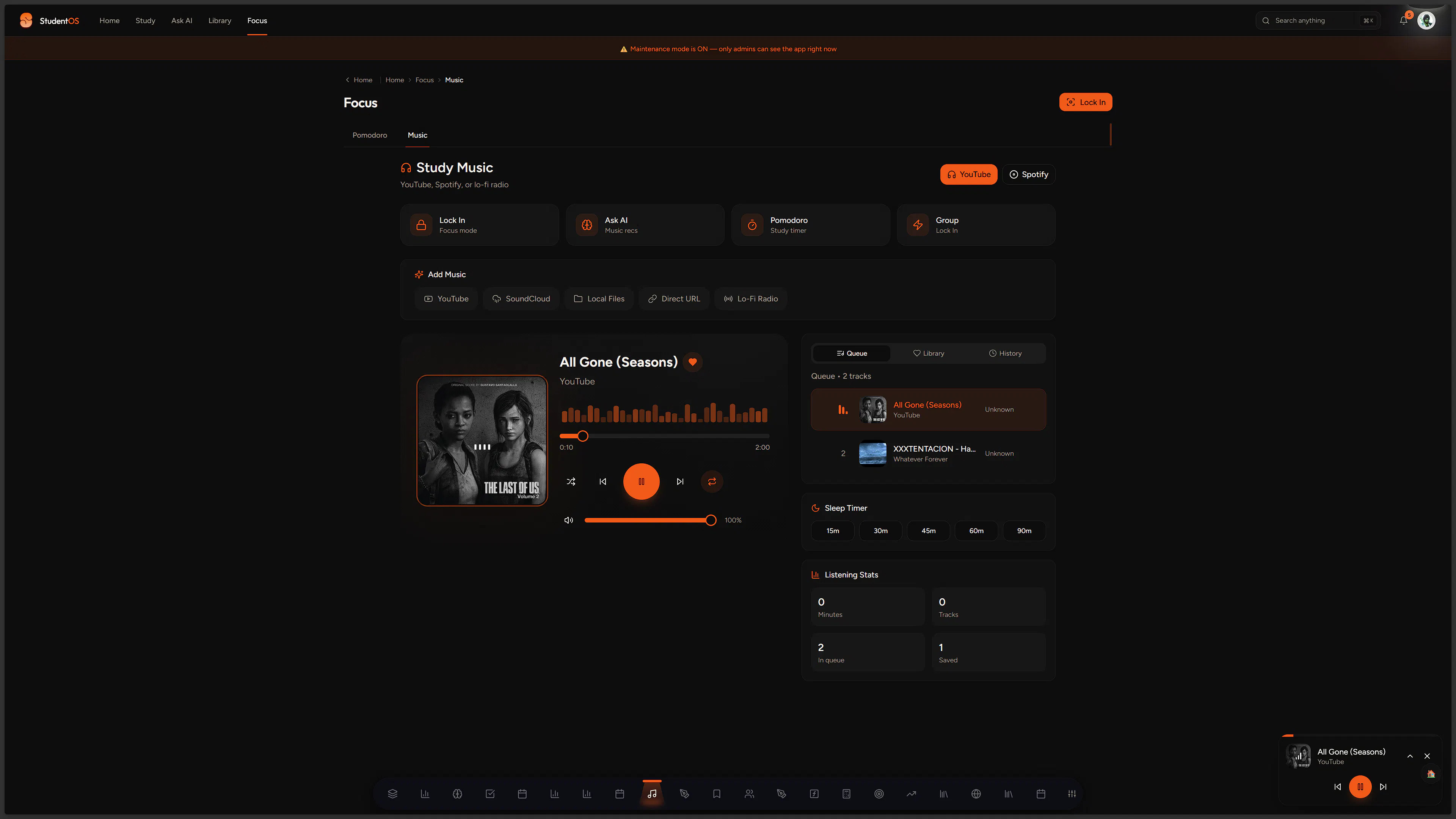Screen dimensions: 1456x819
Task: Pause from the mini player
Action: (x=1360, y=787)
